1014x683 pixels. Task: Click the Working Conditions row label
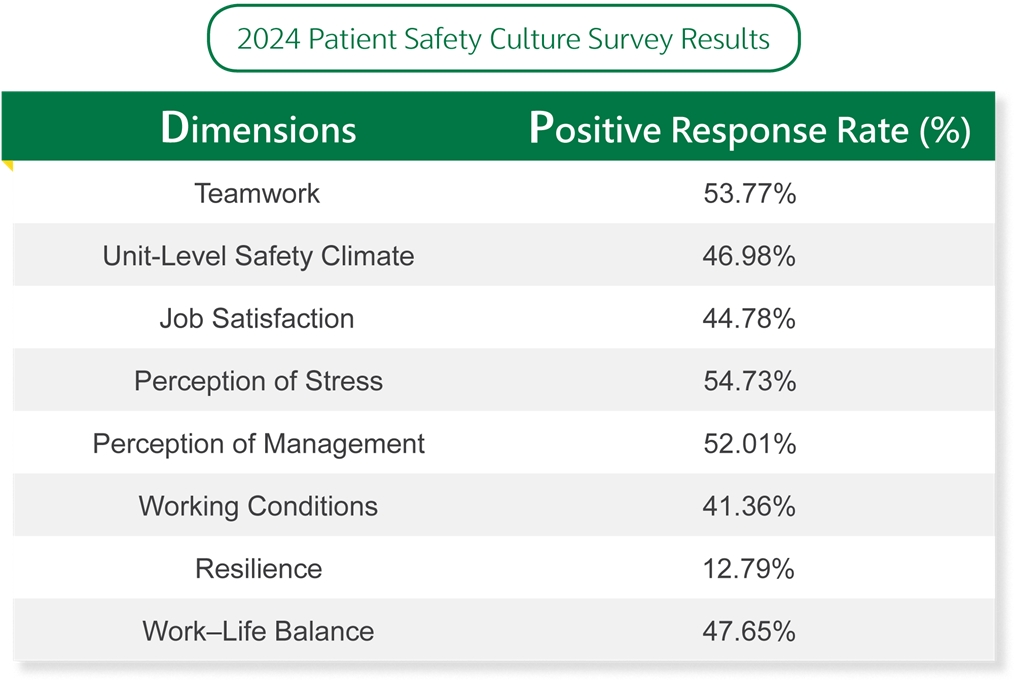(258, 506)
